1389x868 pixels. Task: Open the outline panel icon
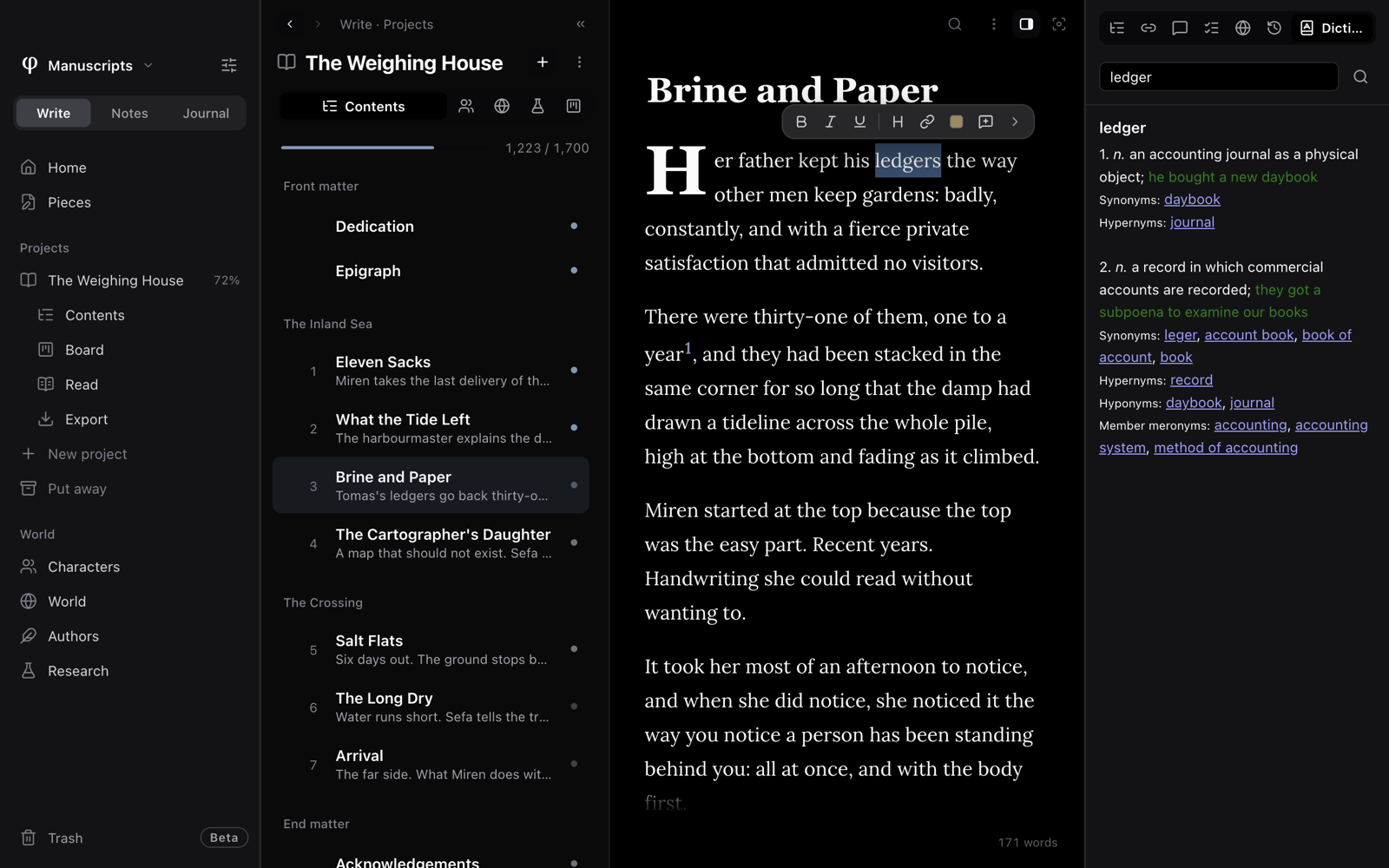(1117, 29)
